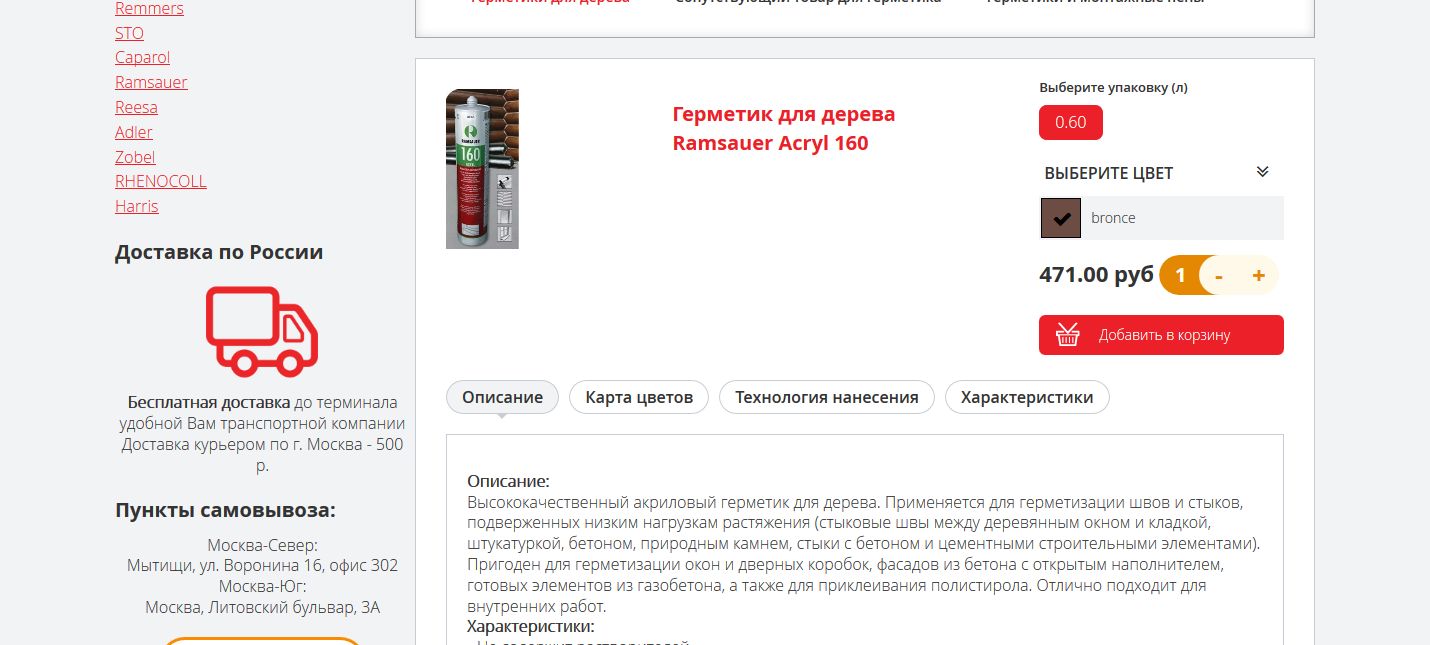Open the Caparol brand link
The image size is (1430, 645).
[x=142, y=58]
